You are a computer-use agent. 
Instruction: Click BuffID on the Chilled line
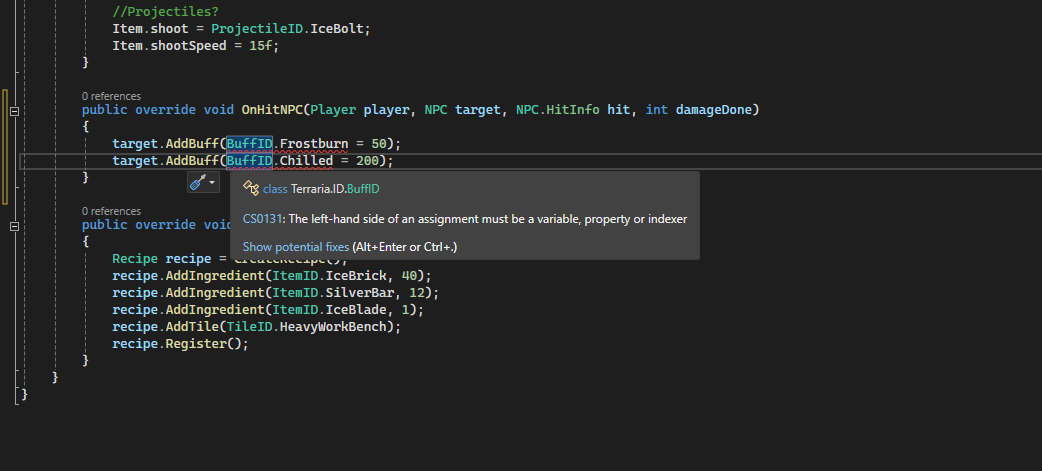coord(249,161)
